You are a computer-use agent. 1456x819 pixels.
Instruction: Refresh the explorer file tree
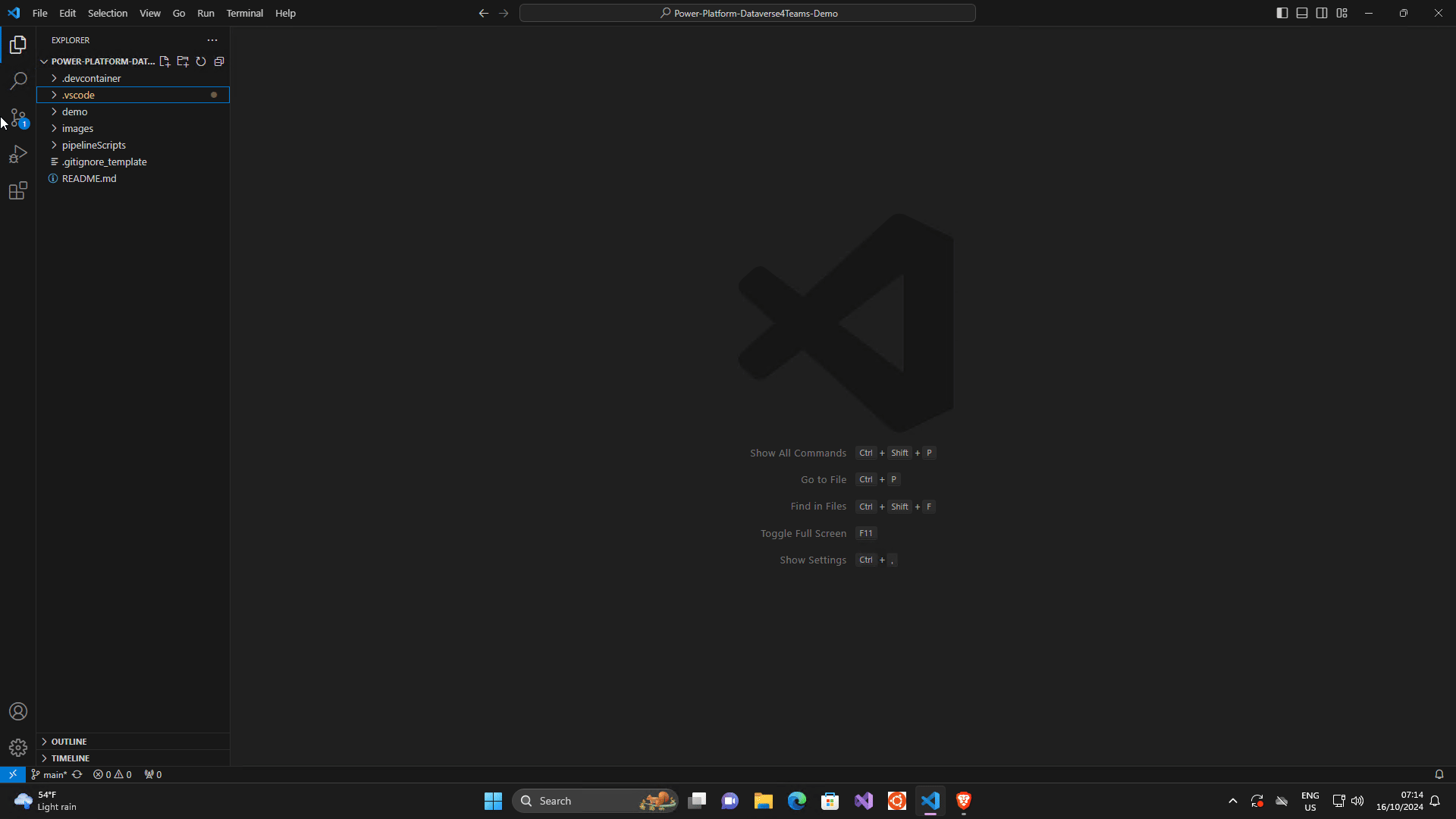click(x=201, y=61)
